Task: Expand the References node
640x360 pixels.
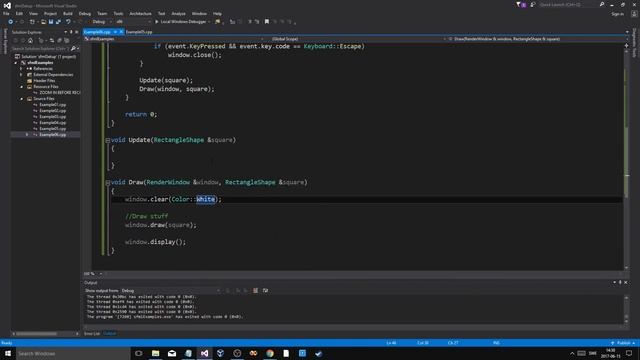Action: tap(22, 69)
